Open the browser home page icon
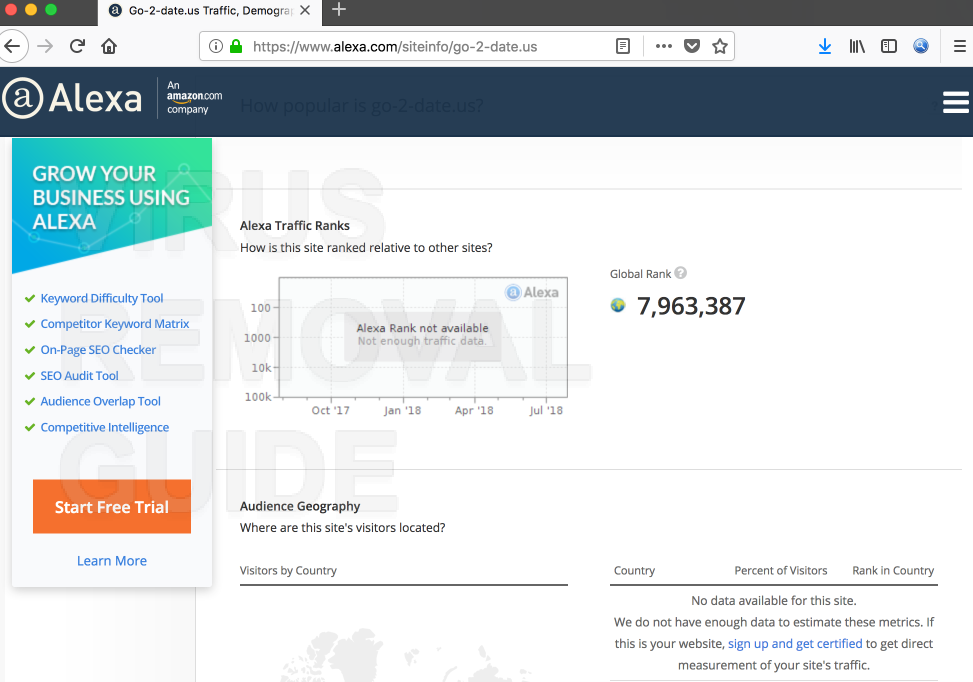Image resolution: width=973 pixels, height=682 pixels. [109, 46]
